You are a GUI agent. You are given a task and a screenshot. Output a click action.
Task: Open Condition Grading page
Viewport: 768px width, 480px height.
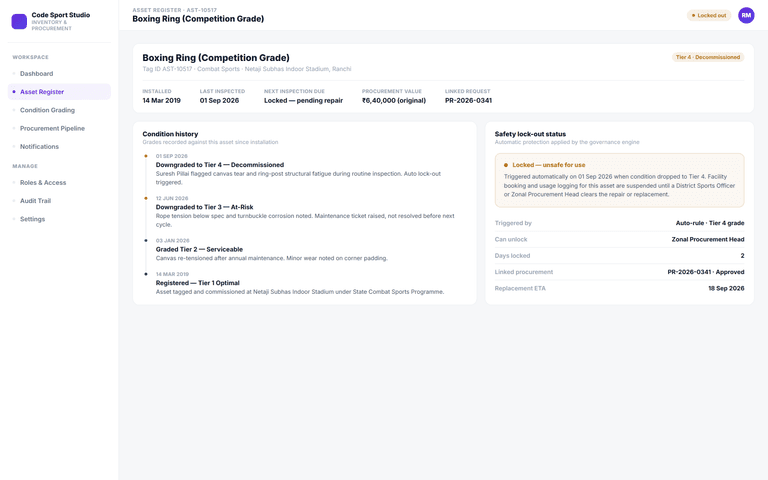tap(59, 110)
